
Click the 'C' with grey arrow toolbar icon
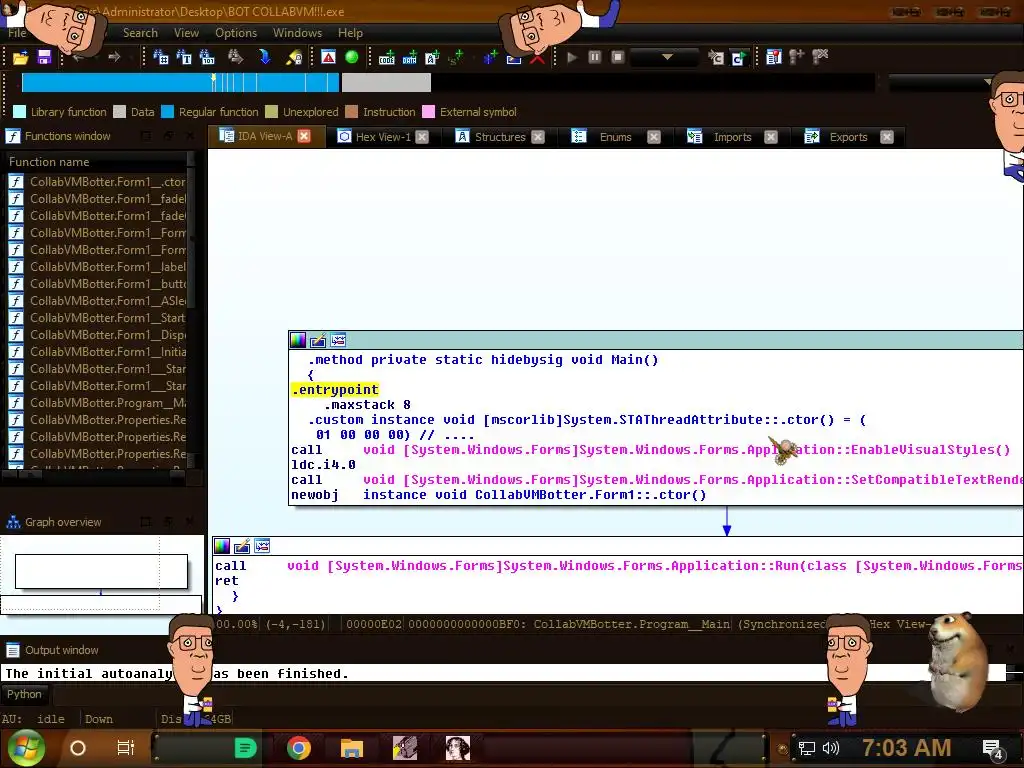pyautogui.click(x=716, y=57)
